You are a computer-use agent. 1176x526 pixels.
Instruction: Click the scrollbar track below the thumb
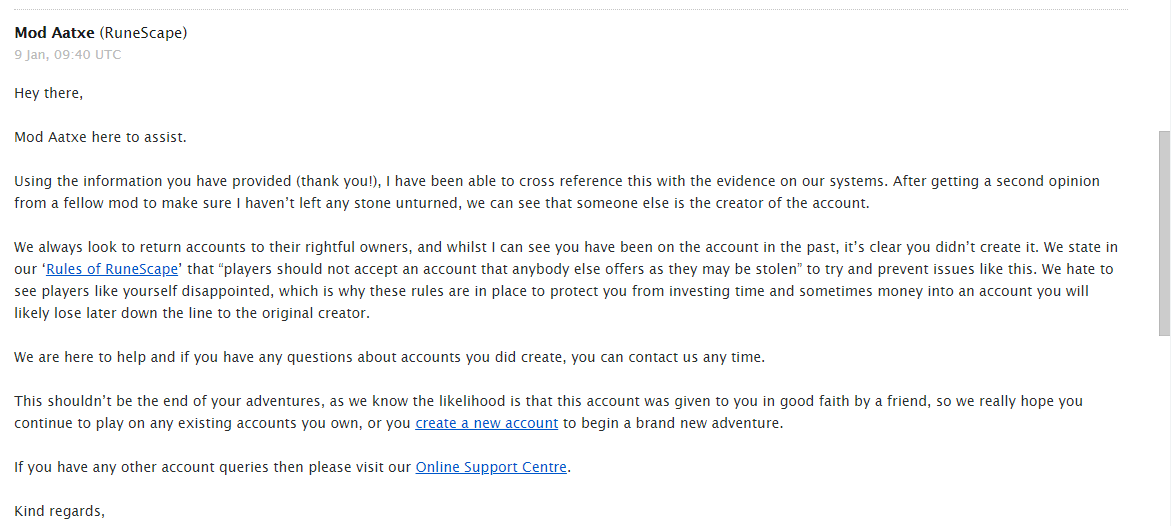(x=1164, y=430)
